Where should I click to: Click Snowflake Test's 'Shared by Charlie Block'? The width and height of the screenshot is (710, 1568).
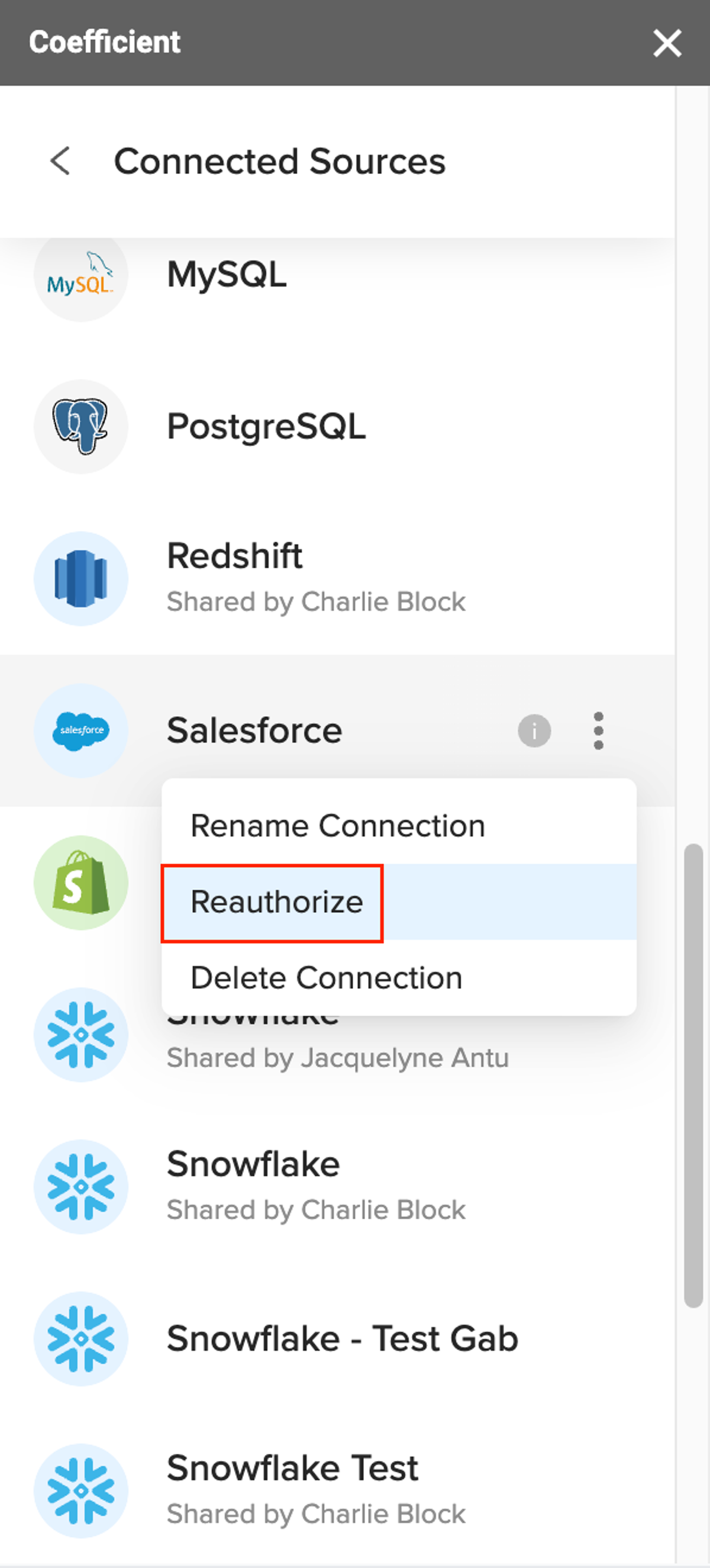click(x=317, y=1514)
